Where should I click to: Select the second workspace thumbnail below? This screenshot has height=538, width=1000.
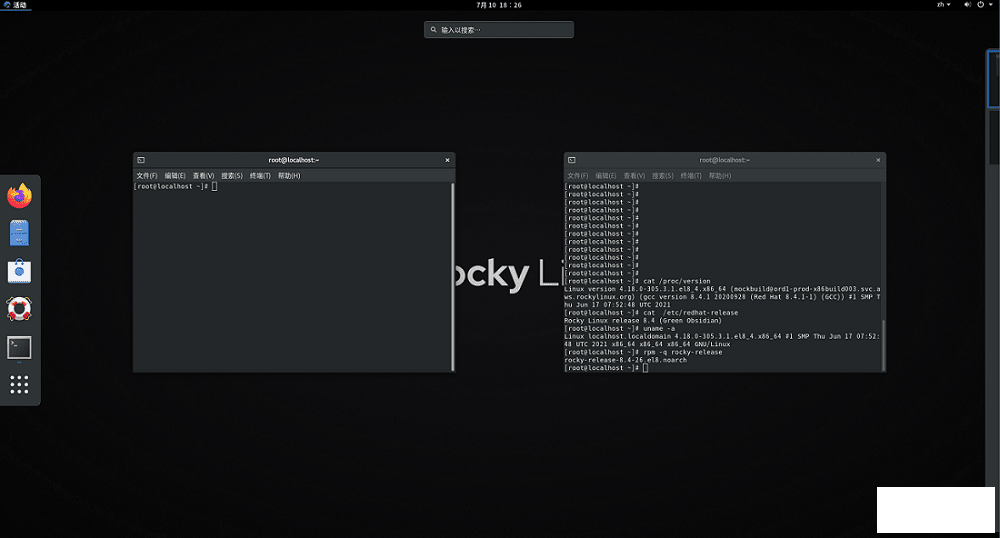(x=994, y=138)
